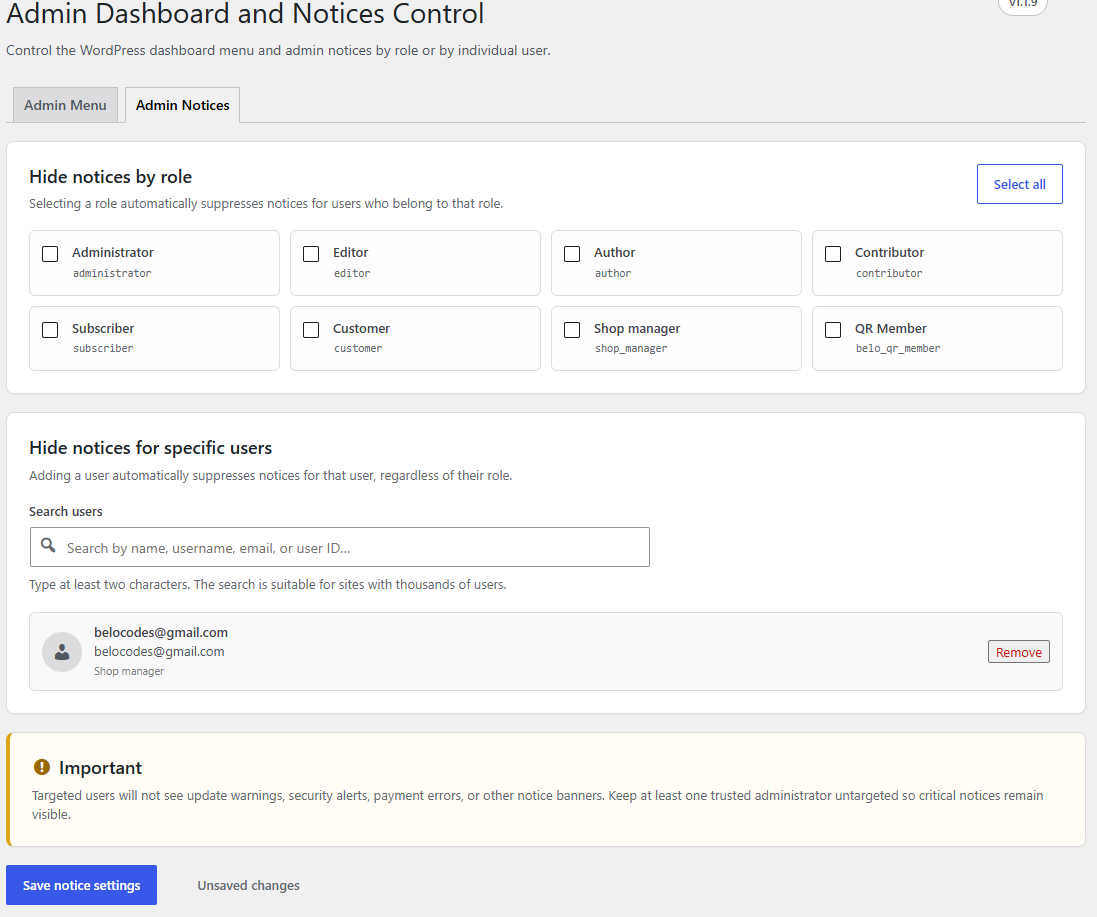1097x917 pixels.
Task: Click the belocodes user avatar icon
Action: [x=62, y=652]
